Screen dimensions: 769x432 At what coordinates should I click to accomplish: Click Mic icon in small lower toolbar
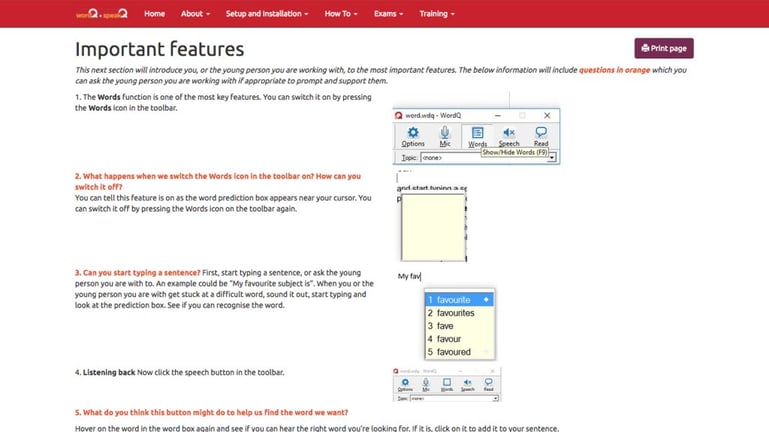pos(426,384)
